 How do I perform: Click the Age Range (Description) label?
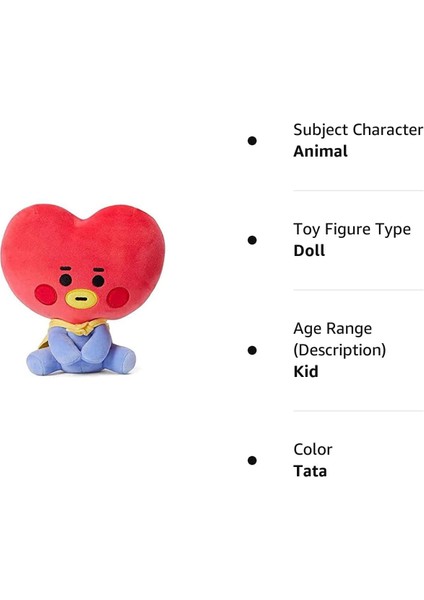[x=340, y=339]
